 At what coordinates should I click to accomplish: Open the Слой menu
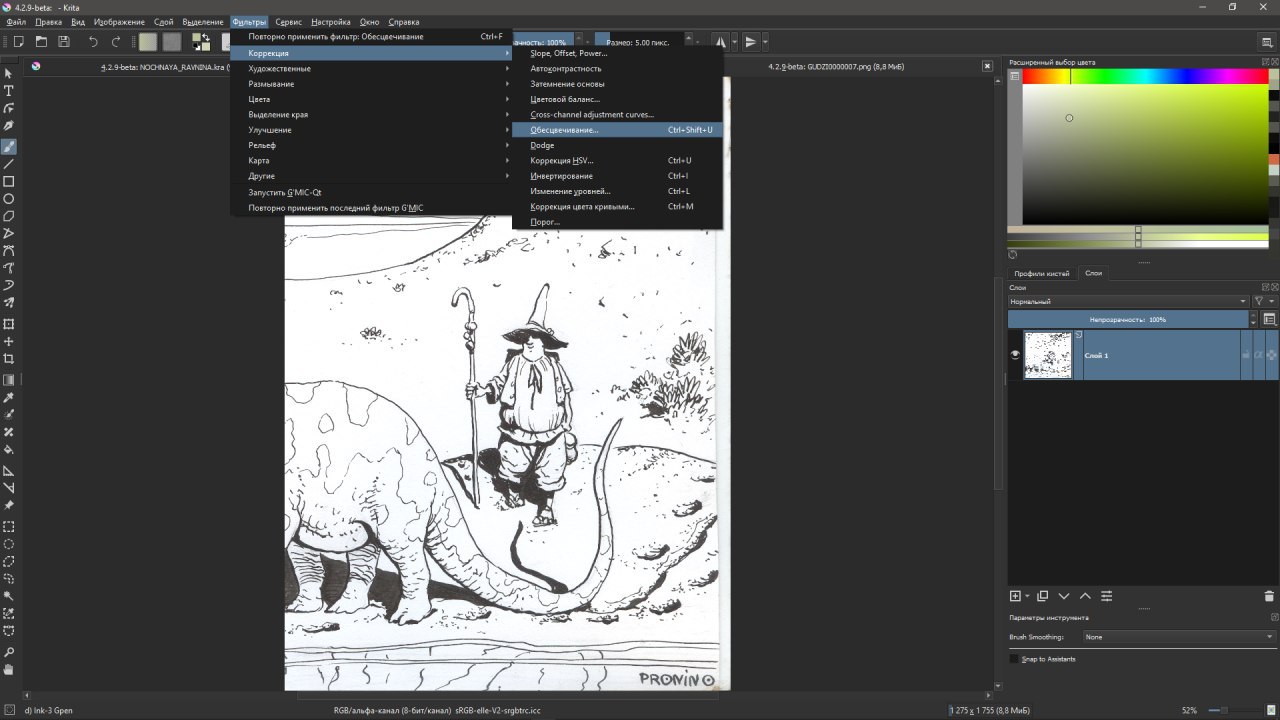[x=163, y=21]
